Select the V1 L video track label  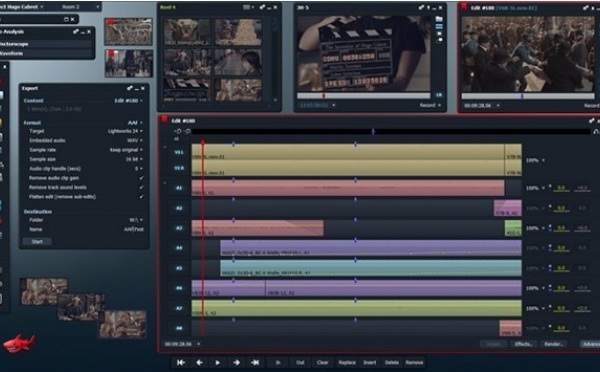point(179,152)
